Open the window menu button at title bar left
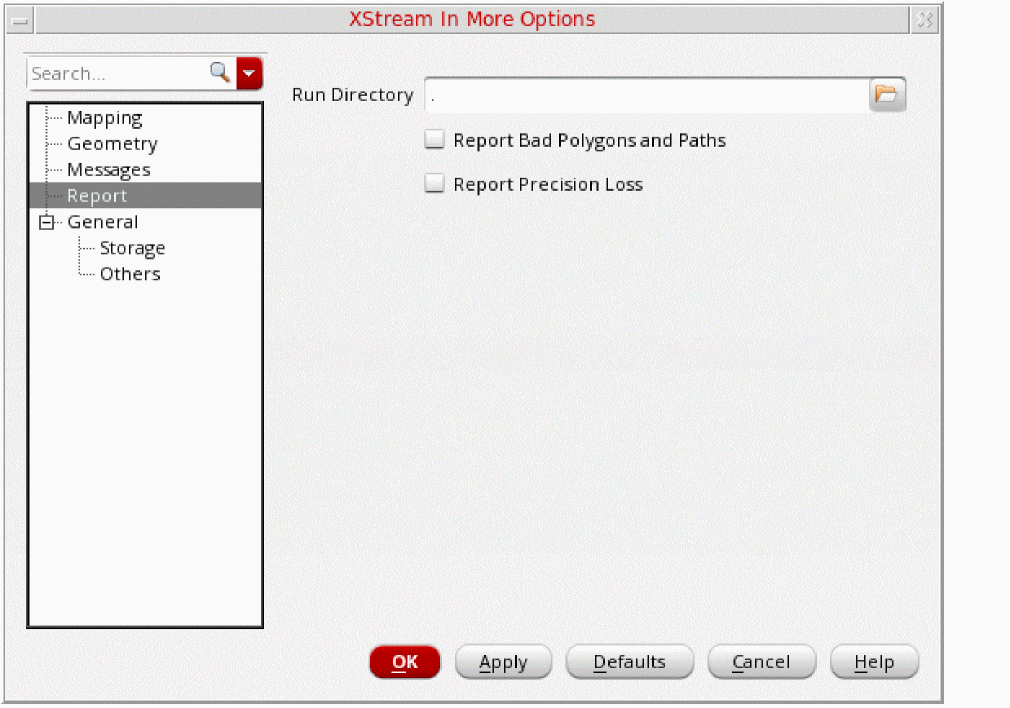The image size is (1010, 708). tap(20, 21)
